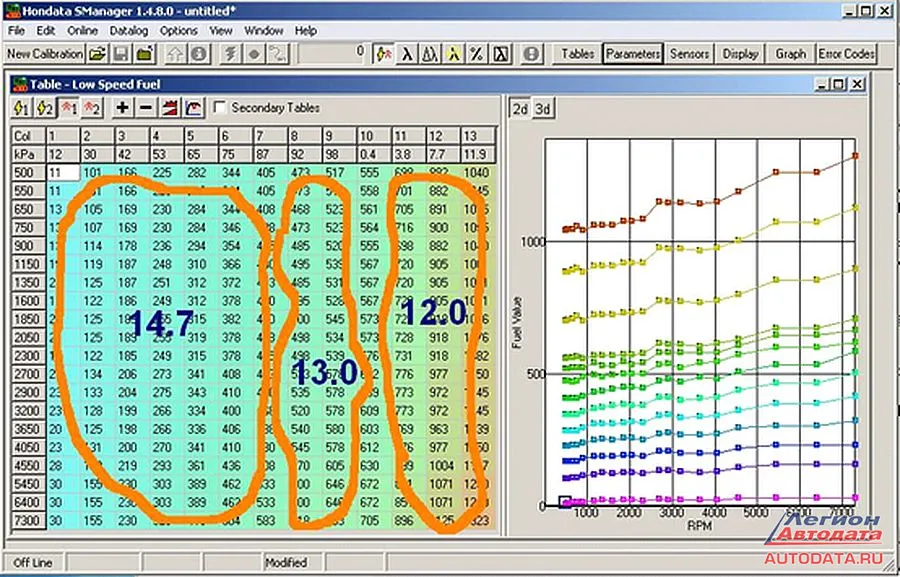Click the lambda-with-triangle icon
Viewport: 900px width, 577px height.
click(x=429, y=54)
